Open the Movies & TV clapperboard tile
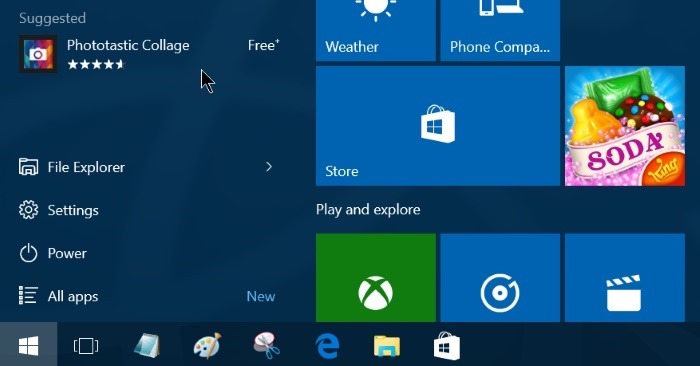Image resolution: width=700 pixels, height=366 pixels. (625, 278)
